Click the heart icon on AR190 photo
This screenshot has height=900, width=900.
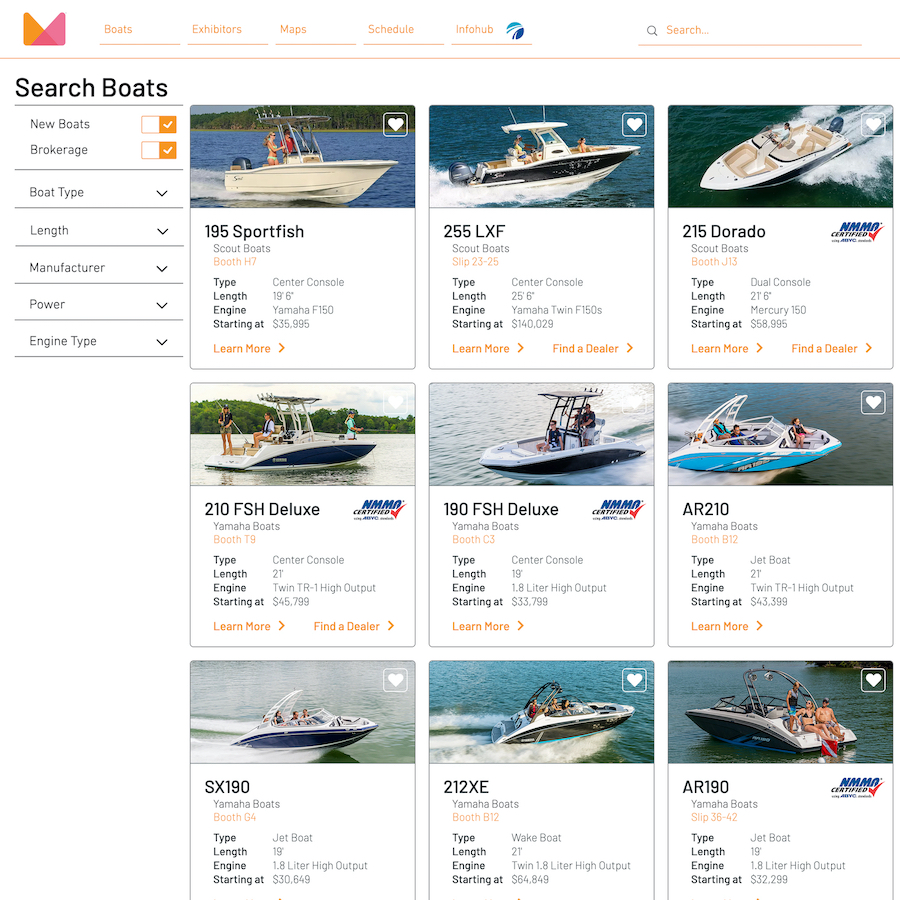coord(873,680)
